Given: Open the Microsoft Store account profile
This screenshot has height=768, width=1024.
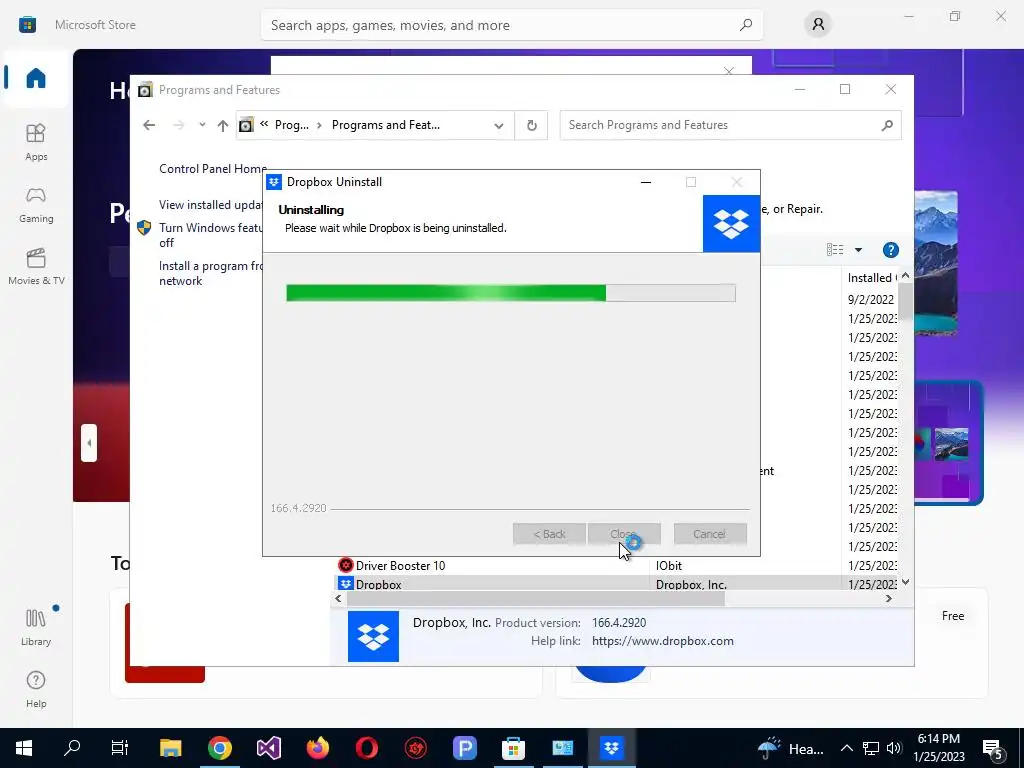Looking at the screenshot, I should click(x=818, y=25).
